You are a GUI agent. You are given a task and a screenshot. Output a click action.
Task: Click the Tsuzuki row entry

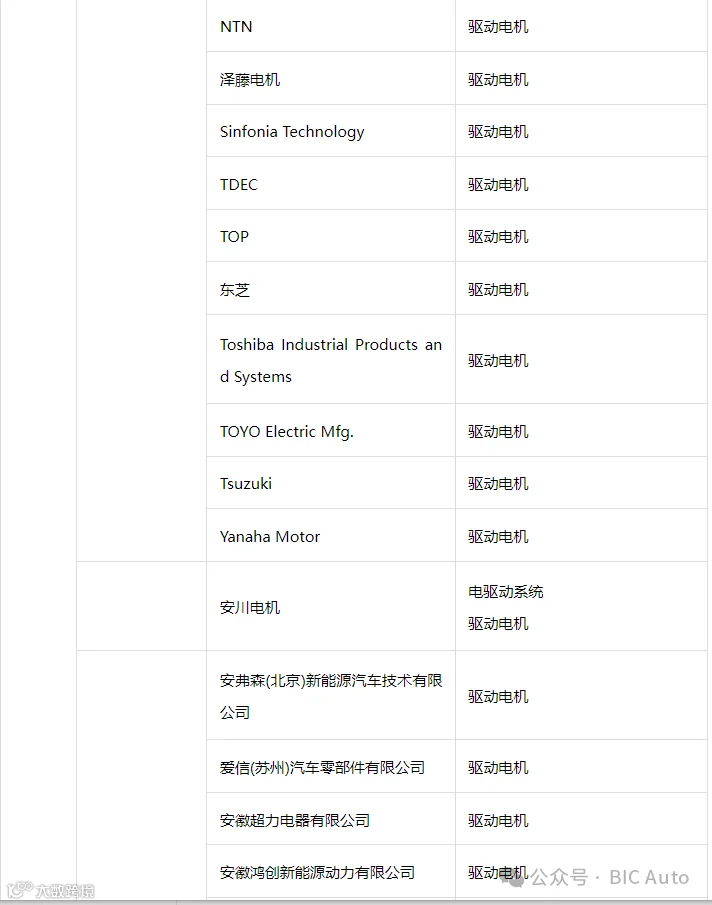coord(331,483)
